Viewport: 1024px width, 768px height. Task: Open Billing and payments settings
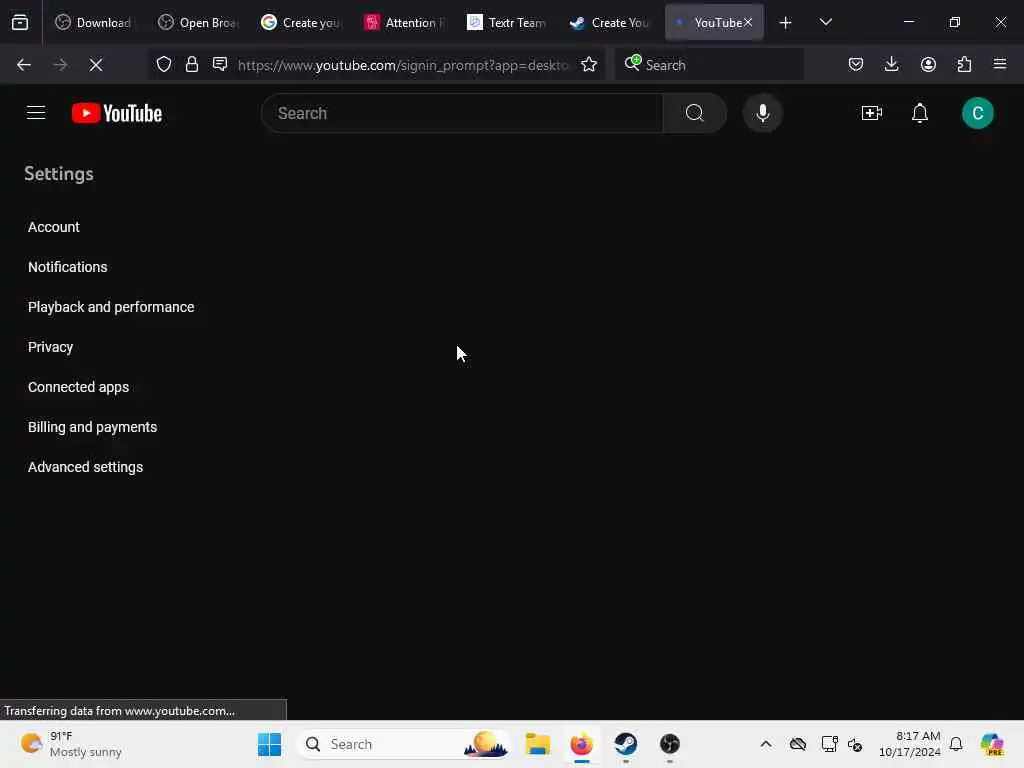(x=92, y=427)
